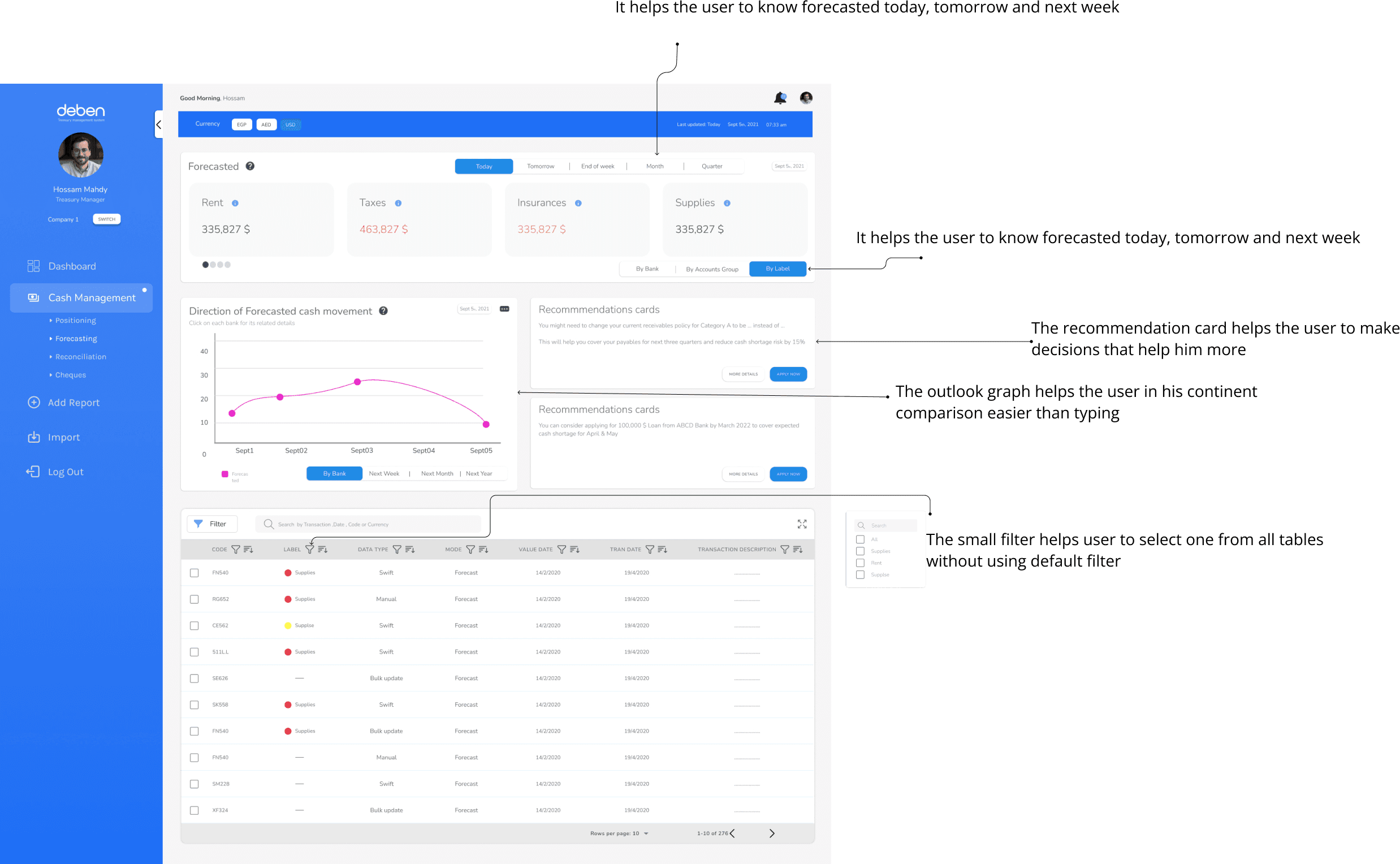Switch to the Tomorrow forecast tab
The height and width of the screenshot is (864, 1400).
541,167
